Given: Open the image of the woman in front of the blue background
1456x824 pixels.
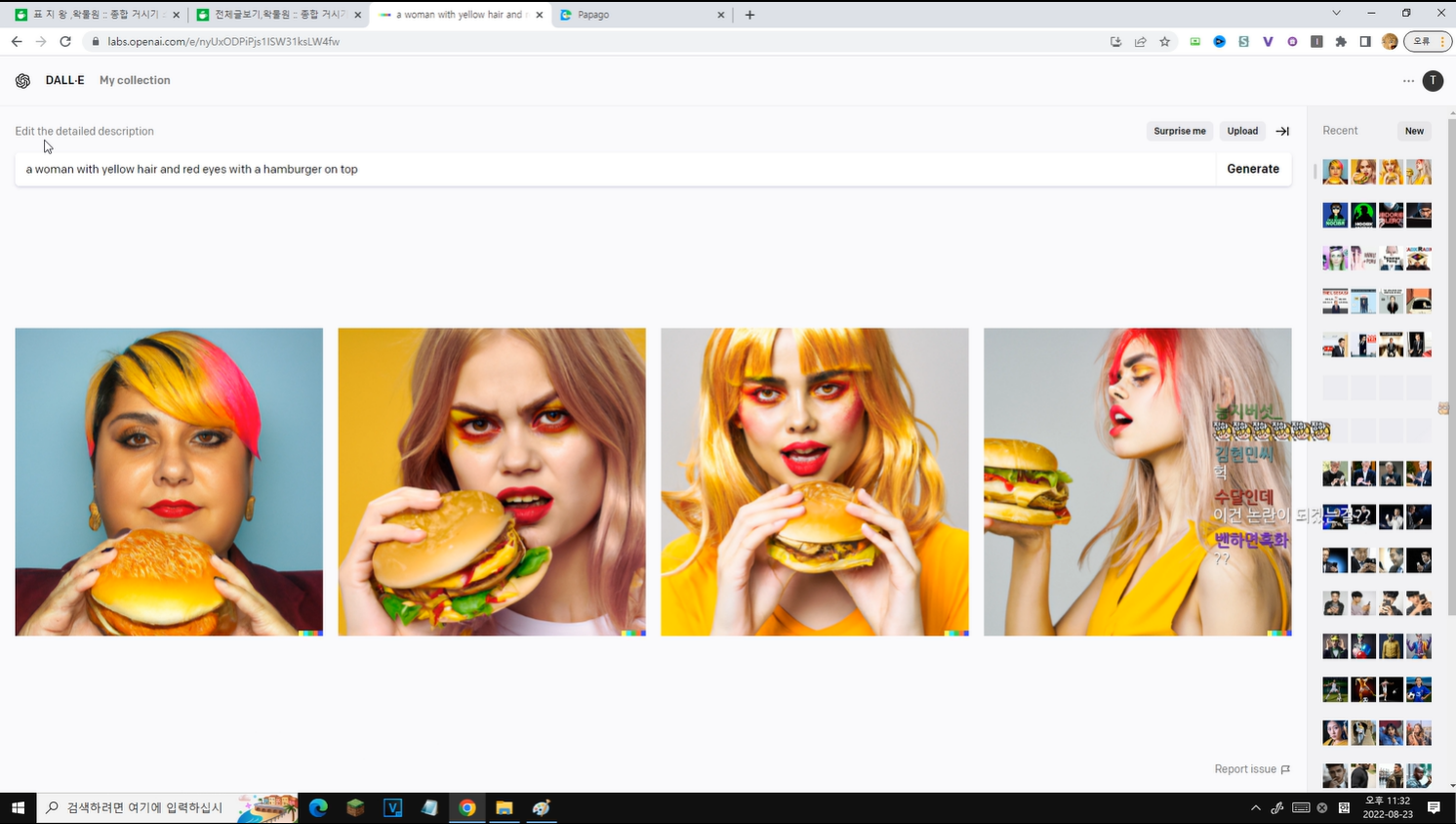Looking at the screenshot, I should click(169, 482).
